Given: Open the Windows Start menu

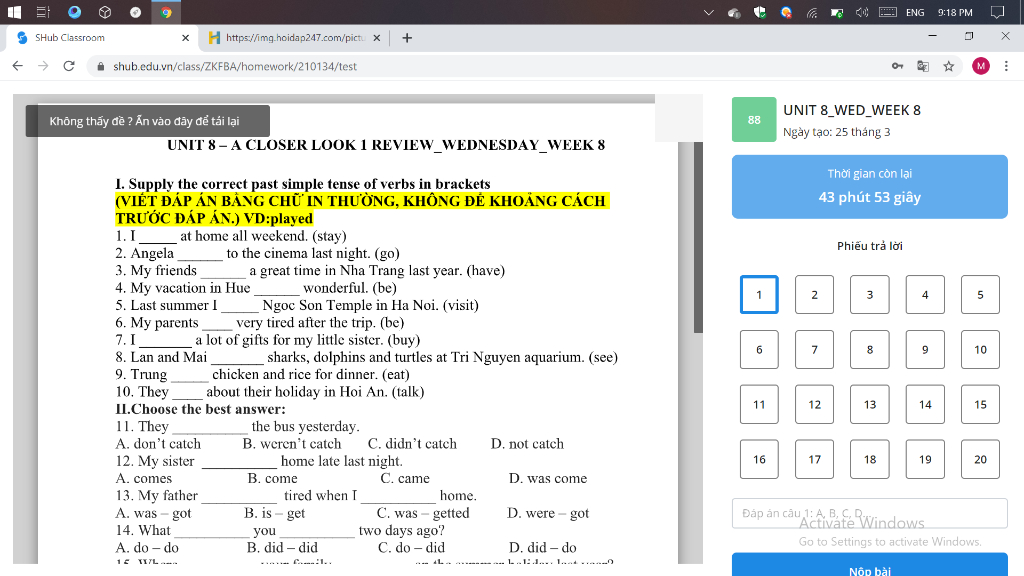Looking at the screenshot, I should point(14,12).
